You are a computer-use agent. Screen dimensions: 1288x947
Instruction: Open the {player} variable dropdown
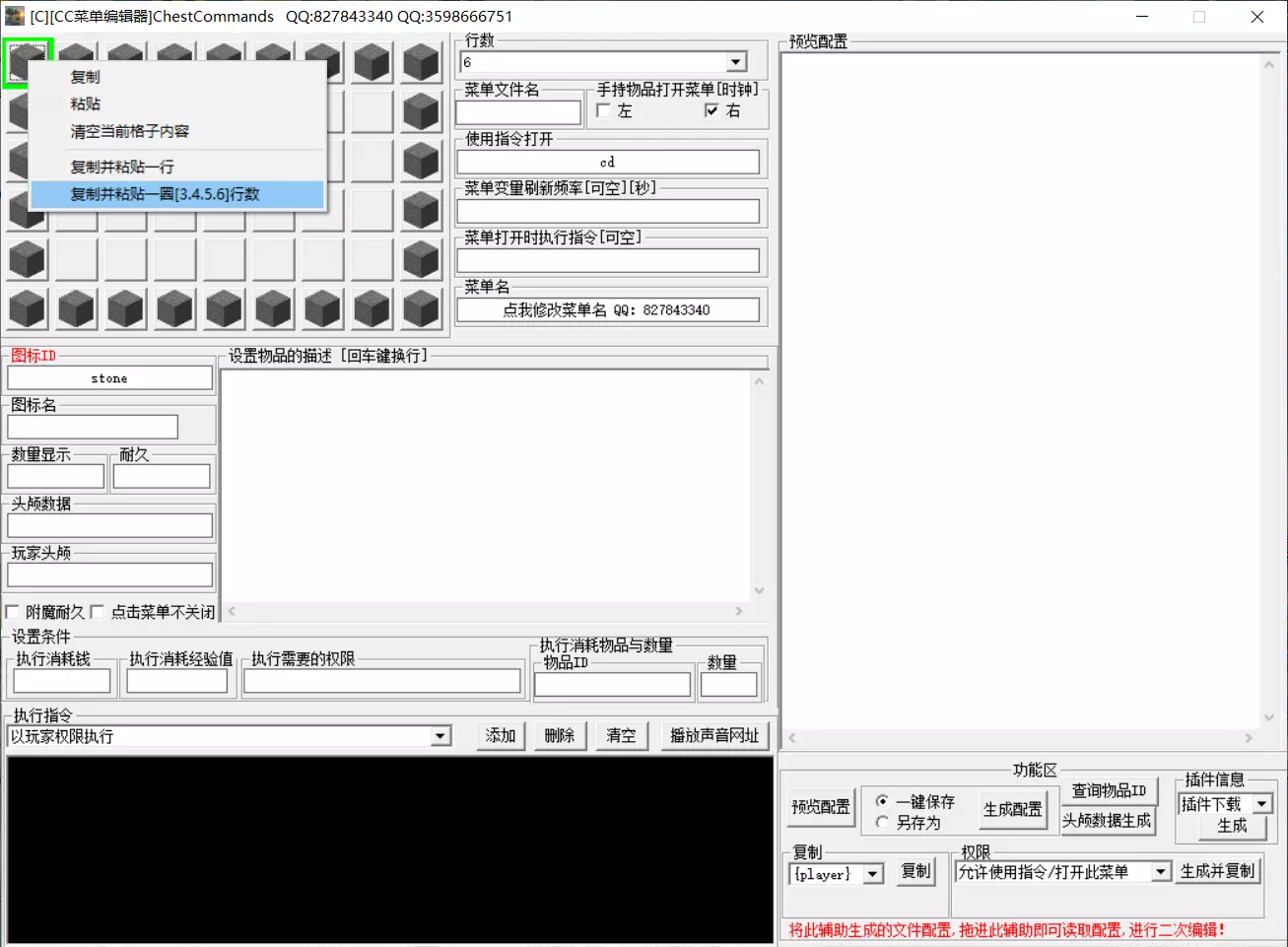point(873,874)
